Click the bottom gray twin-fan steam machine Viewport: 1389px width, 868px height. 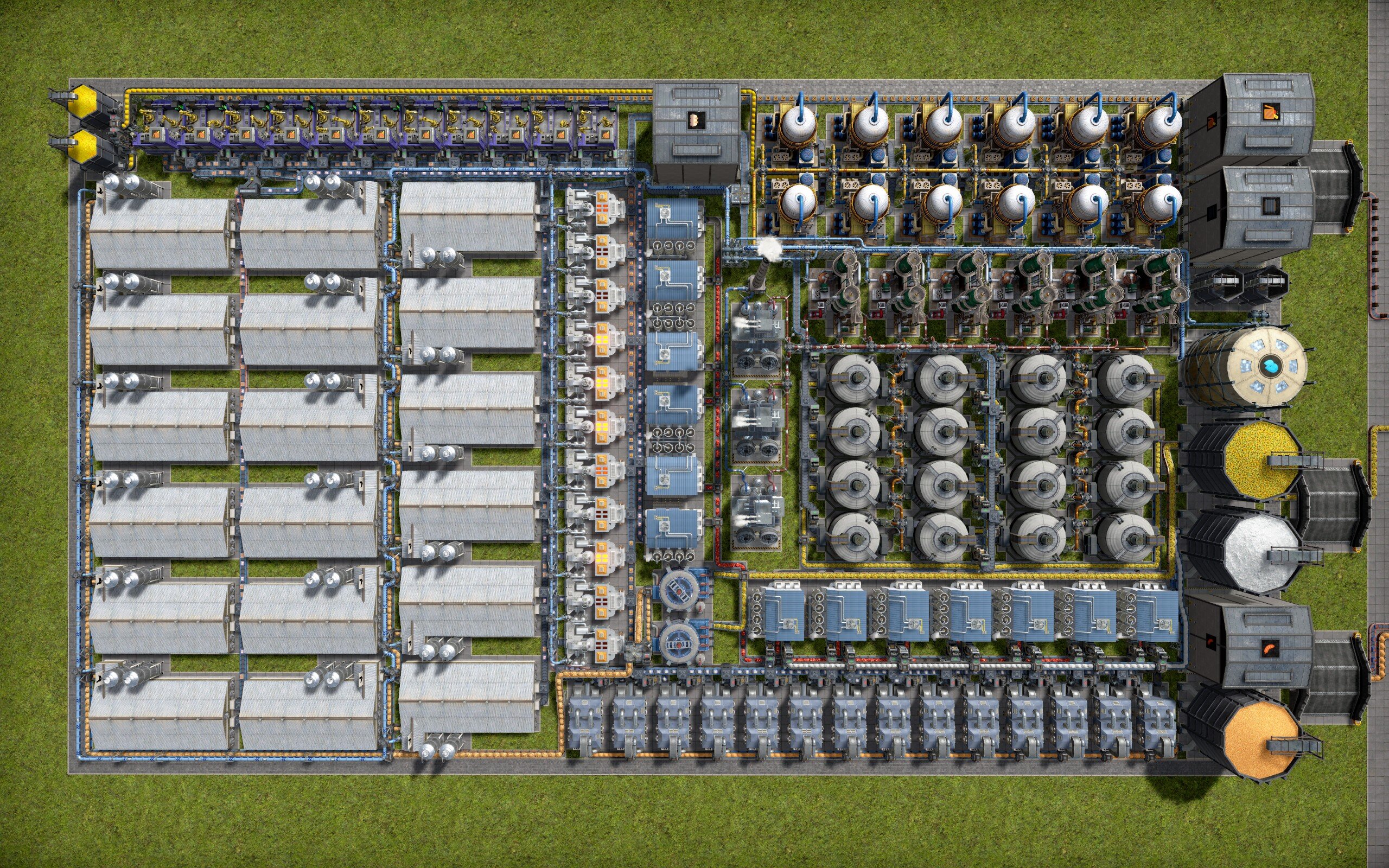[x=757, y=512]
